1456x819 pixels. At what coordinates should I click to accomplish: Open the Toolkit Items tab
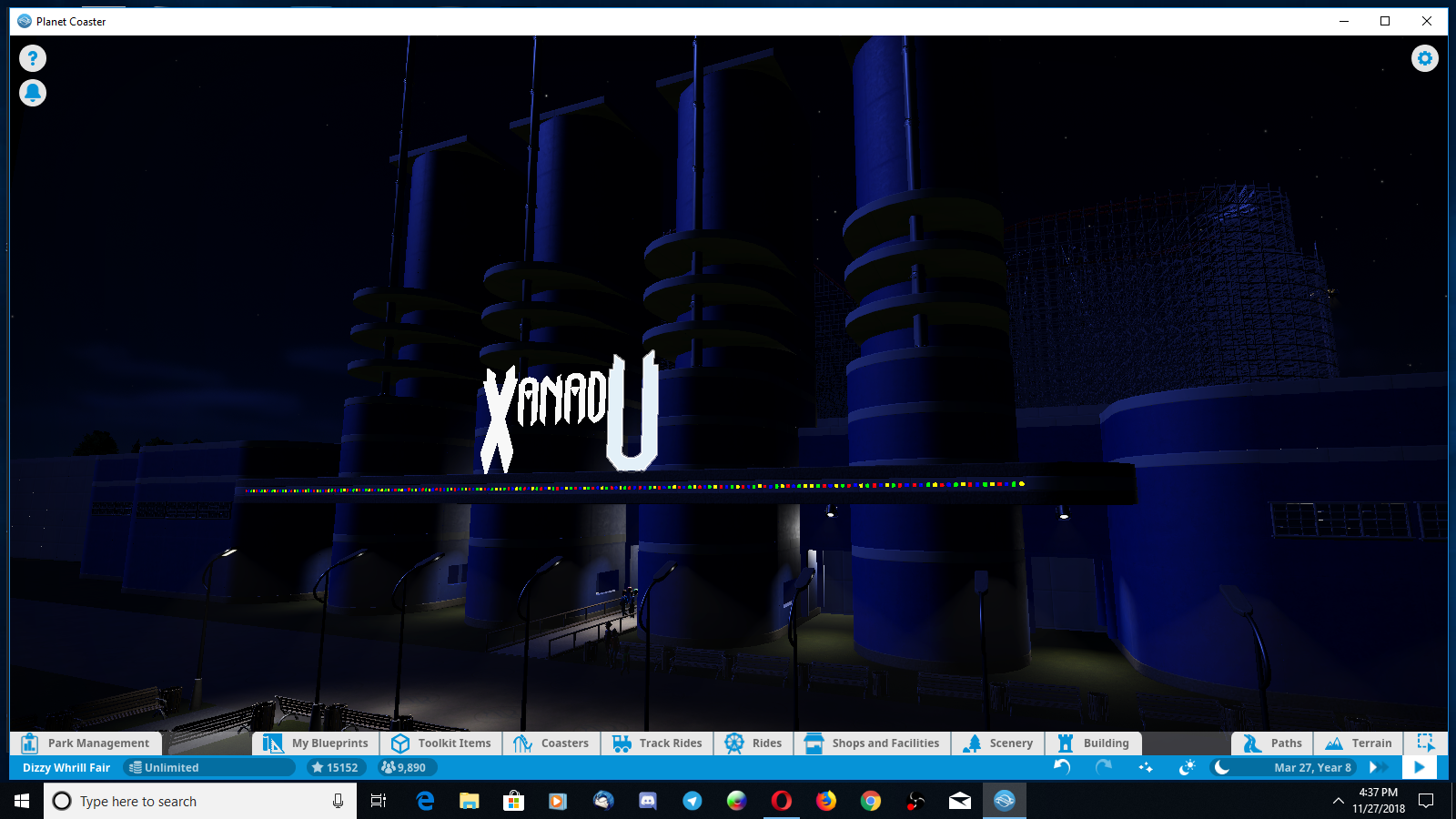click(x=440, y=743)
